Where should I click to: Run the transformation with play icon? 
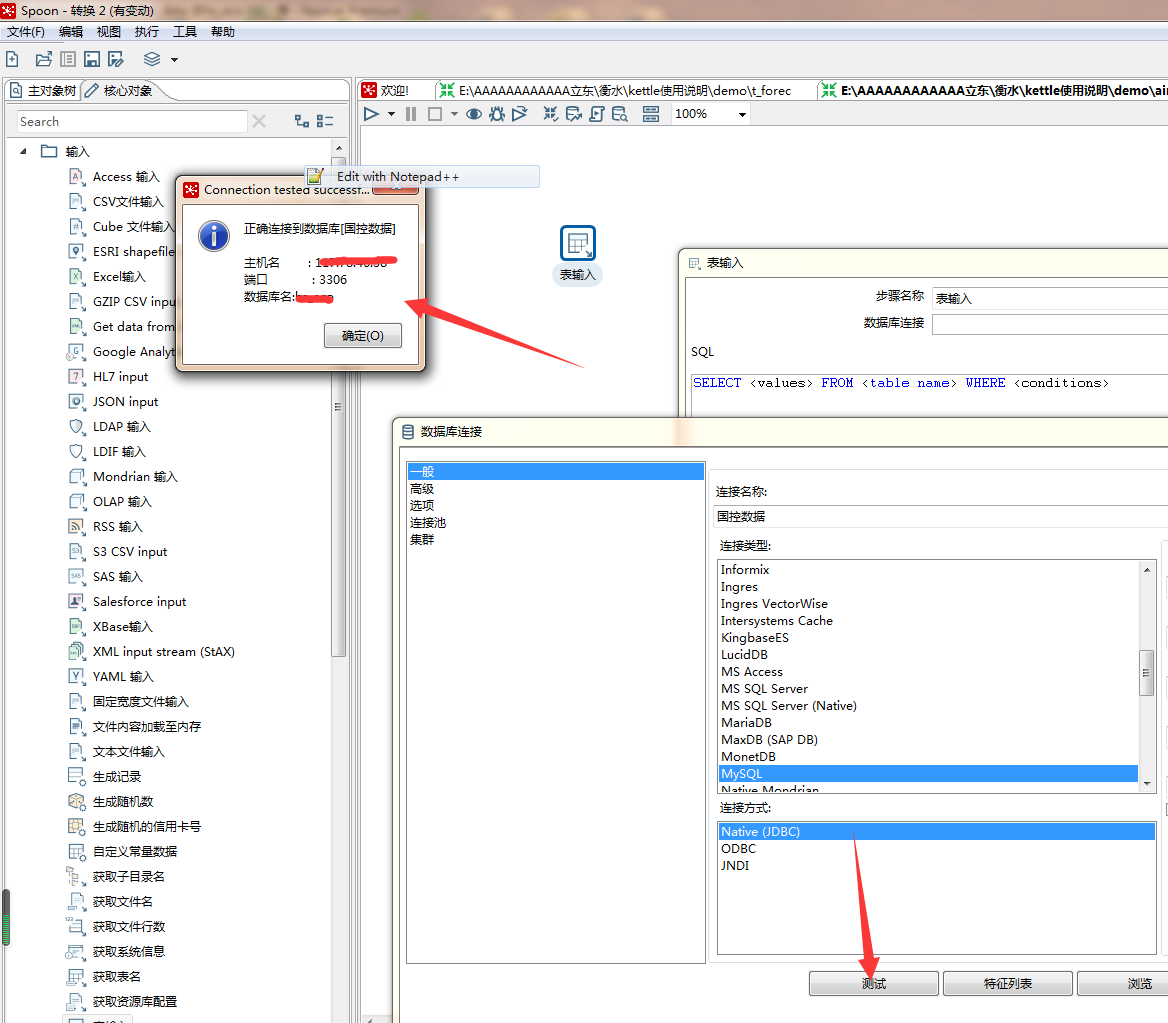pos(371,114)
